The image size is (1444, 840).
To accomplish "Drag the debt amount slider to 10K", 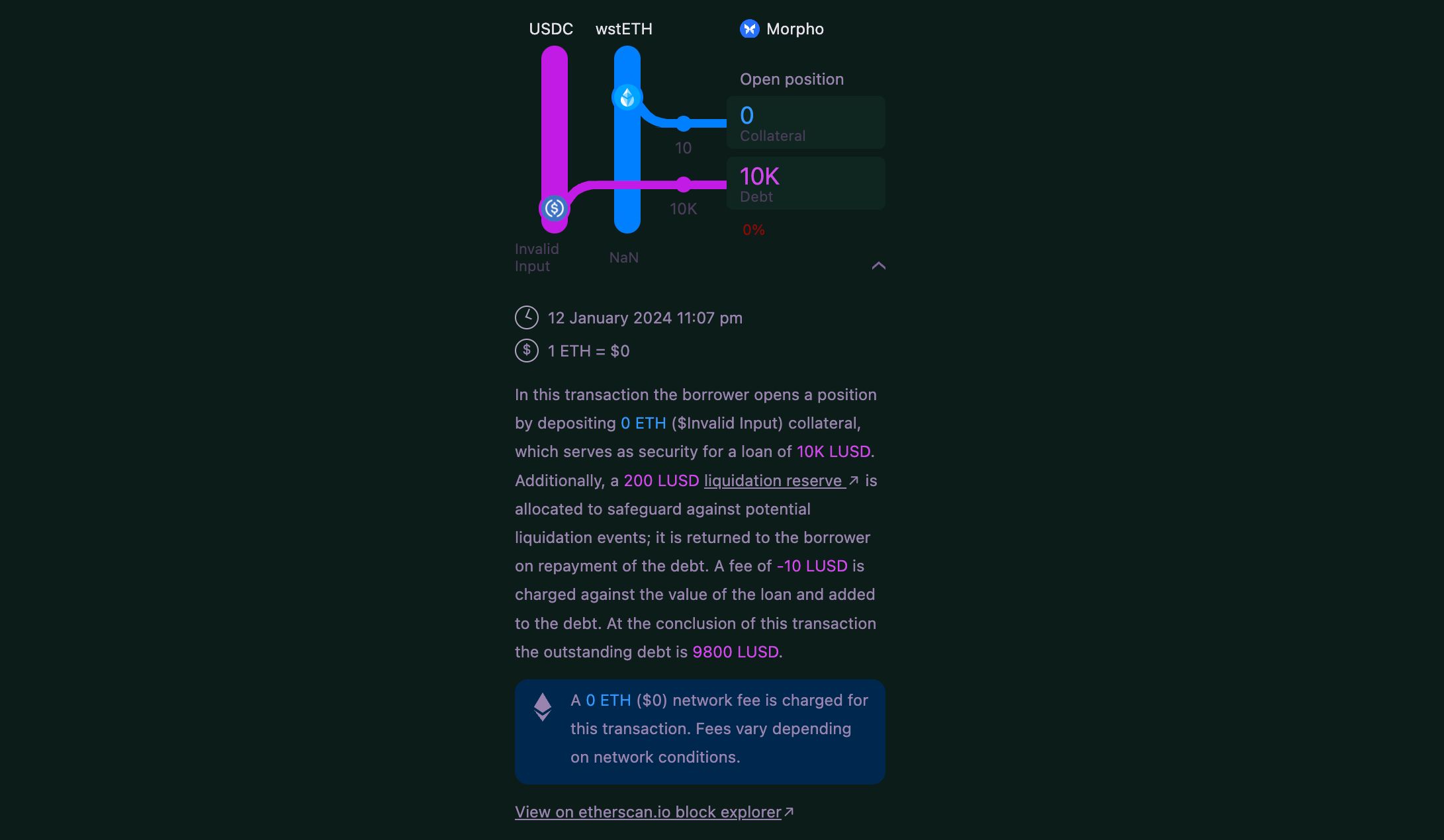I will pyautogui.click(x=683, y=183).
